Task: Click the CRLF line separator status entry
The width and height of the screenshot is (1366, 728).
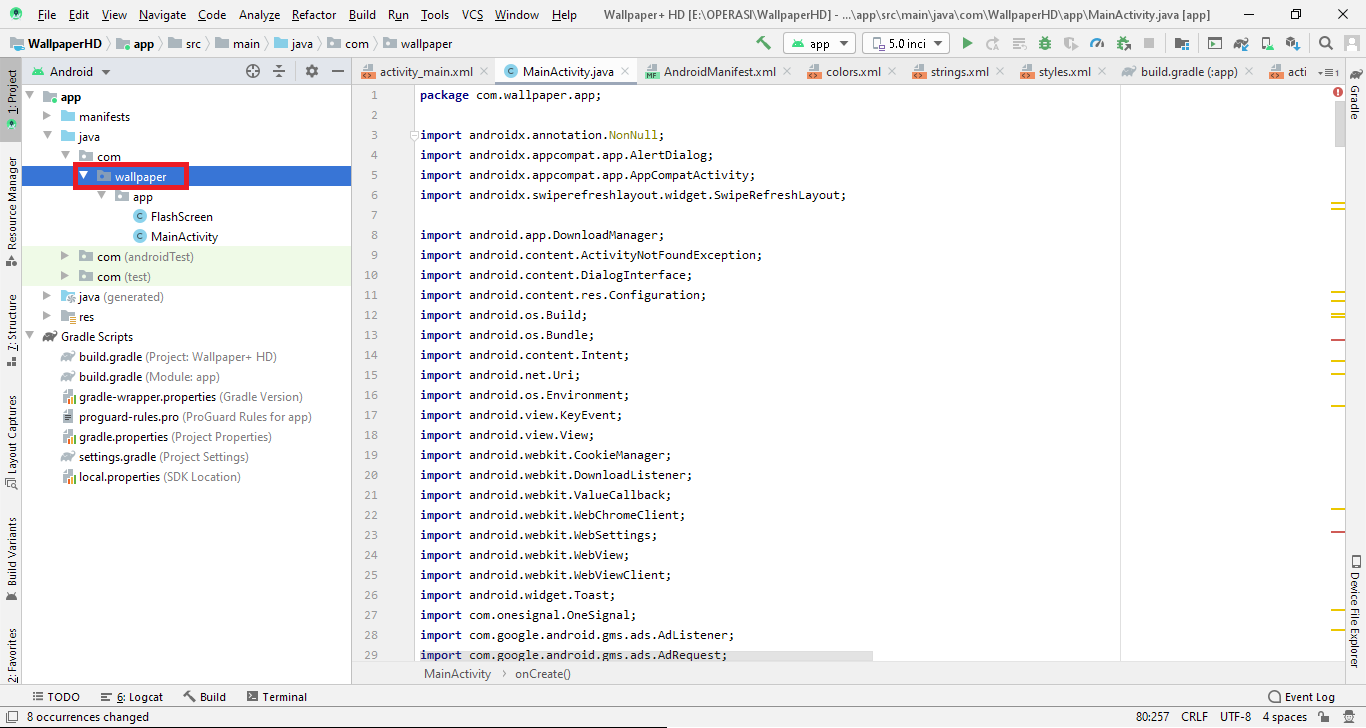Action: (1194, 716)
